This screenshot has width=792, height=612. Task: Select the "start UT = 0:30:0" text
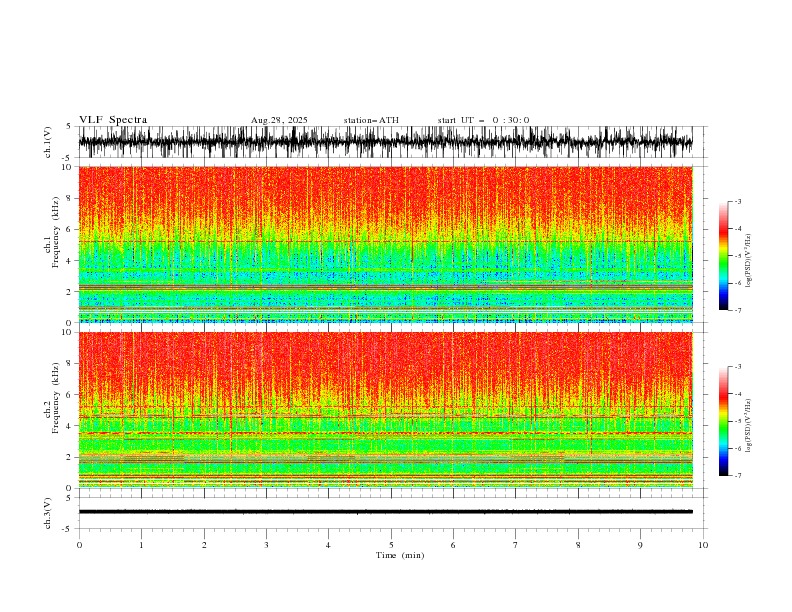pos(483,120)
